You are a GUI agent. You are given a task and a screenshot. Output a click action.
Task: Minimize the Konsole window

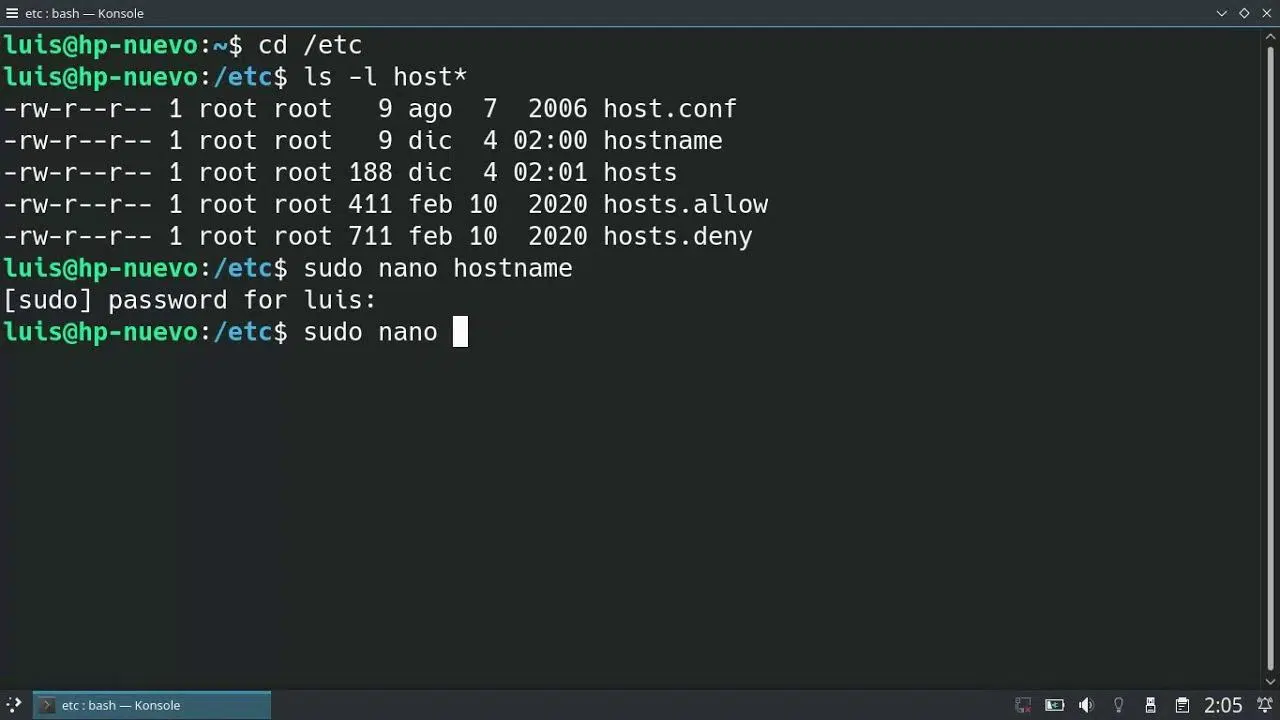coord(1222,13)
